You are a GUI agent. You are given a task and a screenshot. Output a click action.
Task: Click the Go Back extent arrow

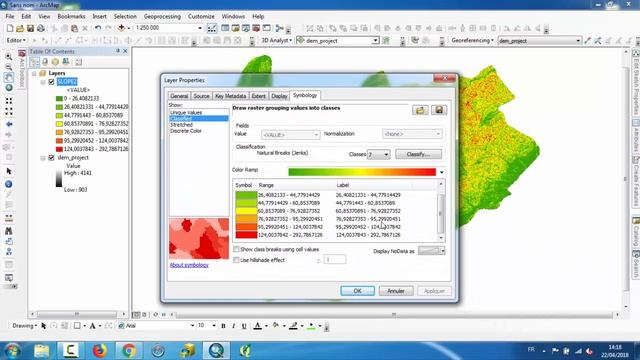(9, 124)
